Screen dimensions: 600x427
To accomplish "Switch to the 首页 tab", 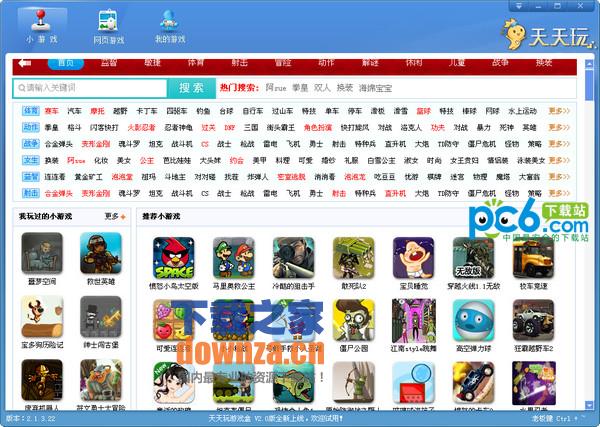I will coord(65,63).
